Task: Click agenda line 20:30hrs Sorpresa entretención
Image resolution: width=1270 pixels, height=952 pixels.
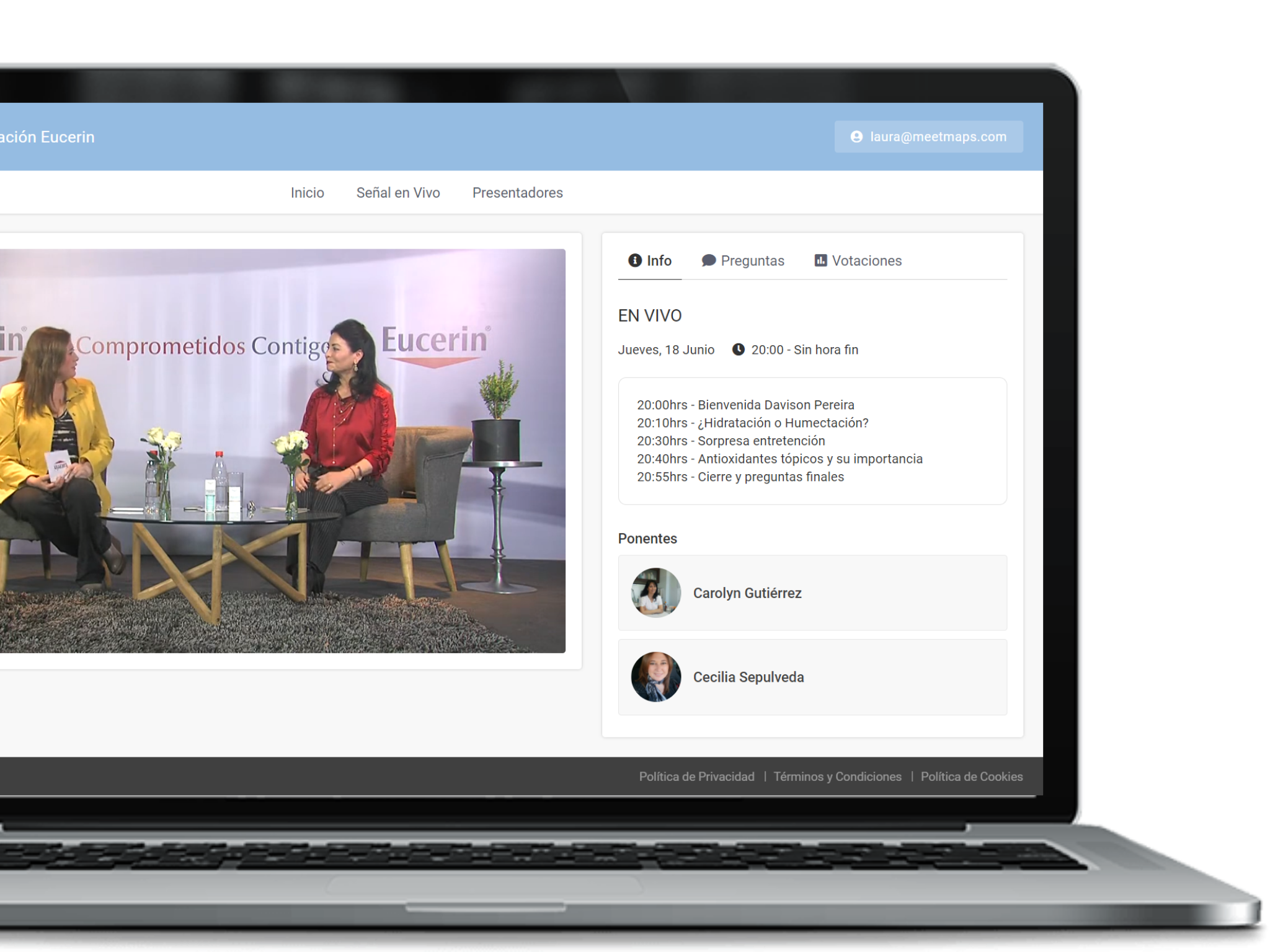Action: click(731, 441)
